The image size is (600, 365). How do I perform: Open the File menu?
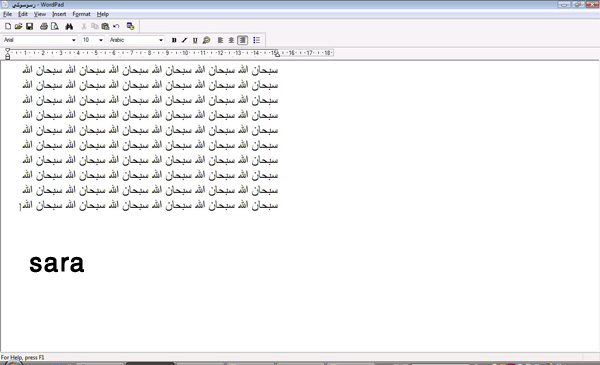click(7, 14)
